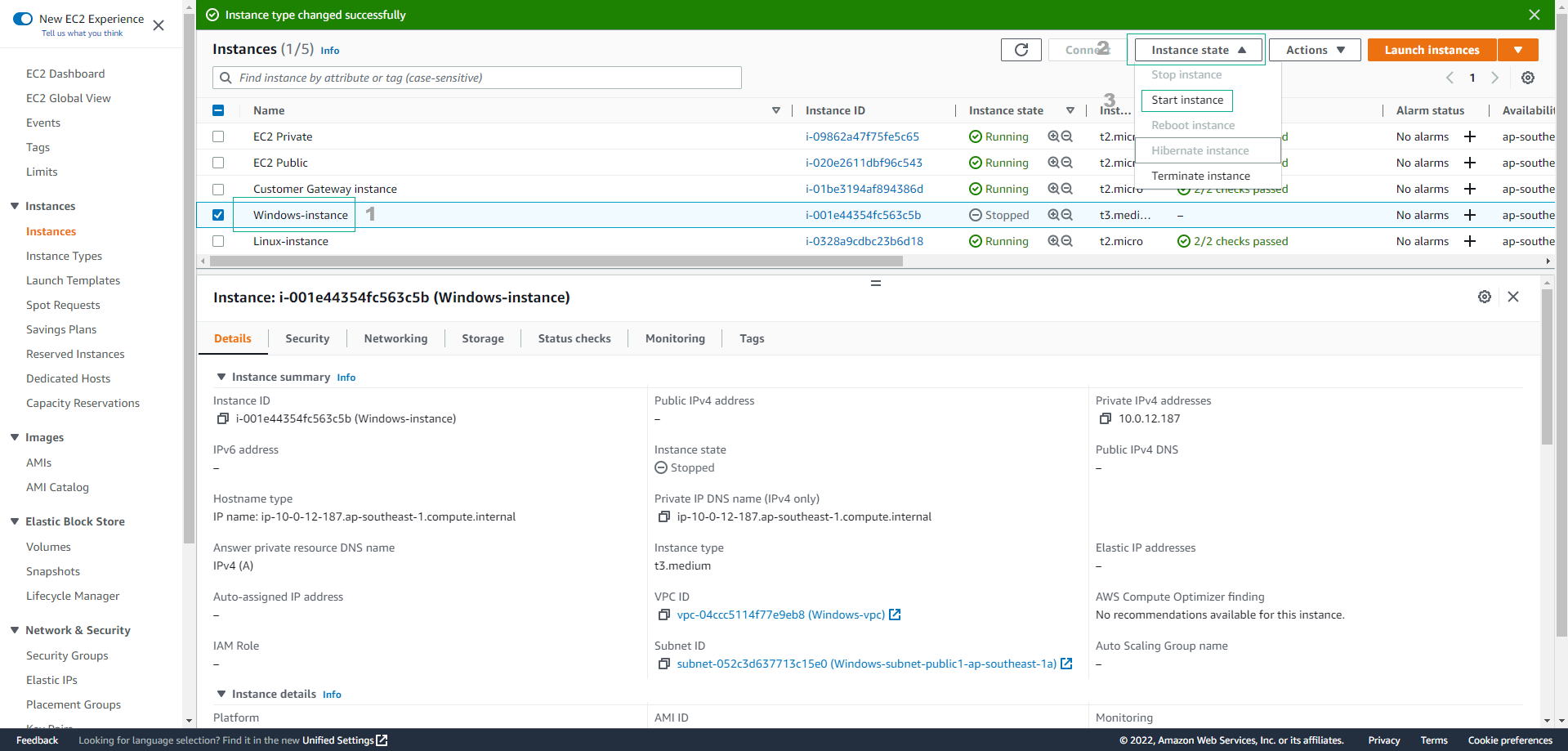This screenshot has width=1568, height=751.
Task: Collapse the Instance state dropdown
Action: click(x=1198, y=50)
